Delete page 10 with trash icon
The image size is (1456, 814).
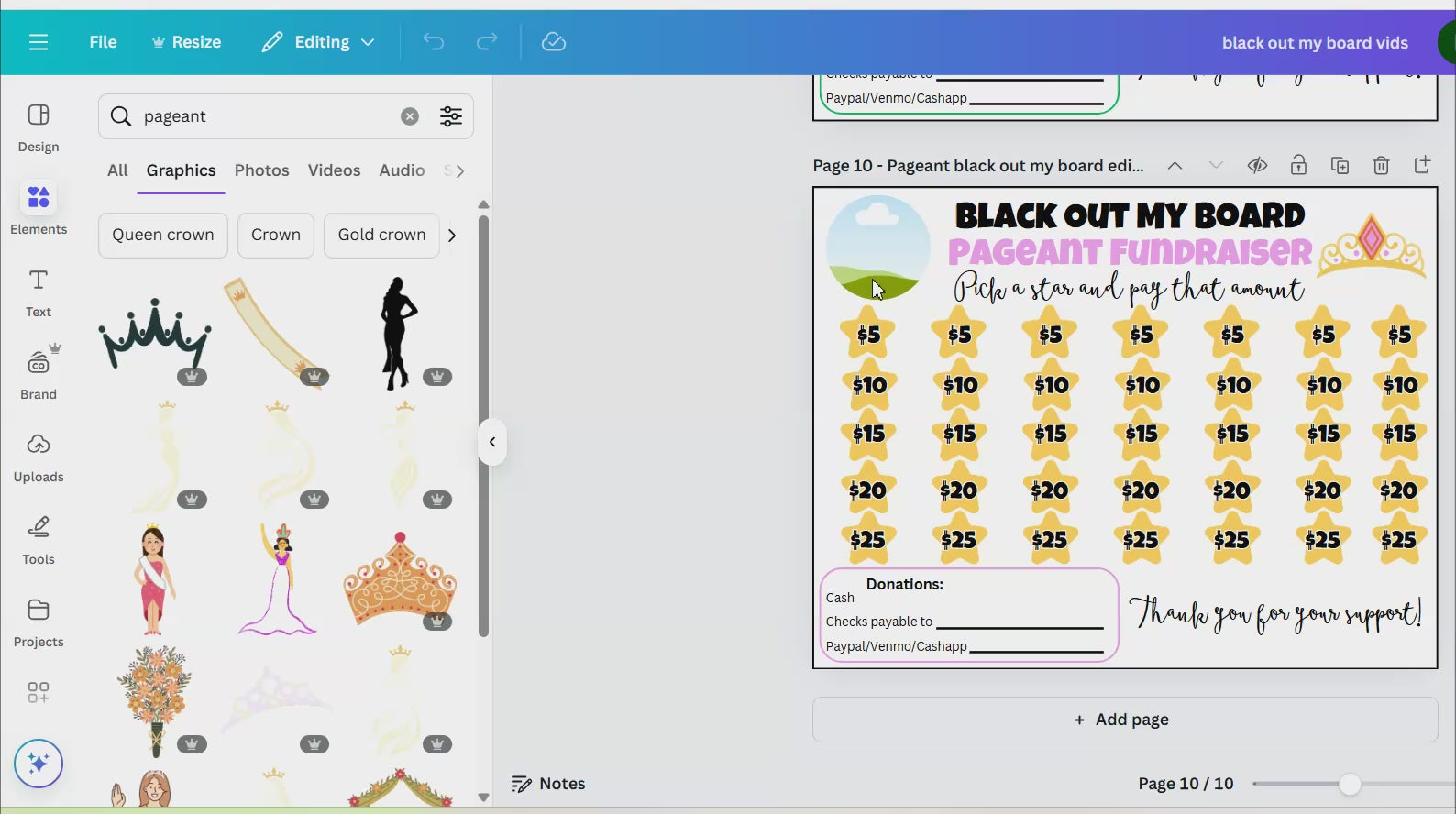coord(1381,166)
